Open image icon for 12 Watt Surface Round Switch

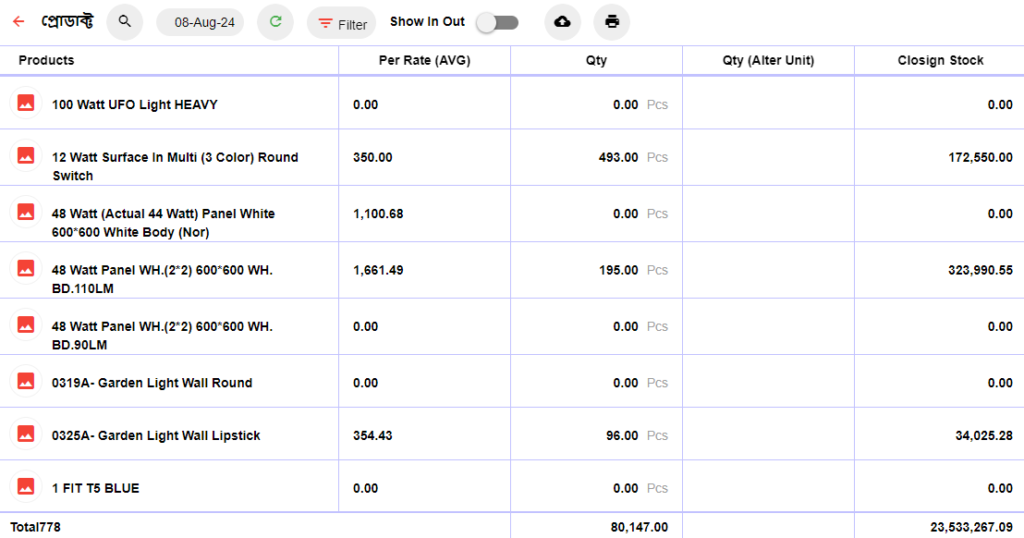pyautogui.click(x=25, y=155)
